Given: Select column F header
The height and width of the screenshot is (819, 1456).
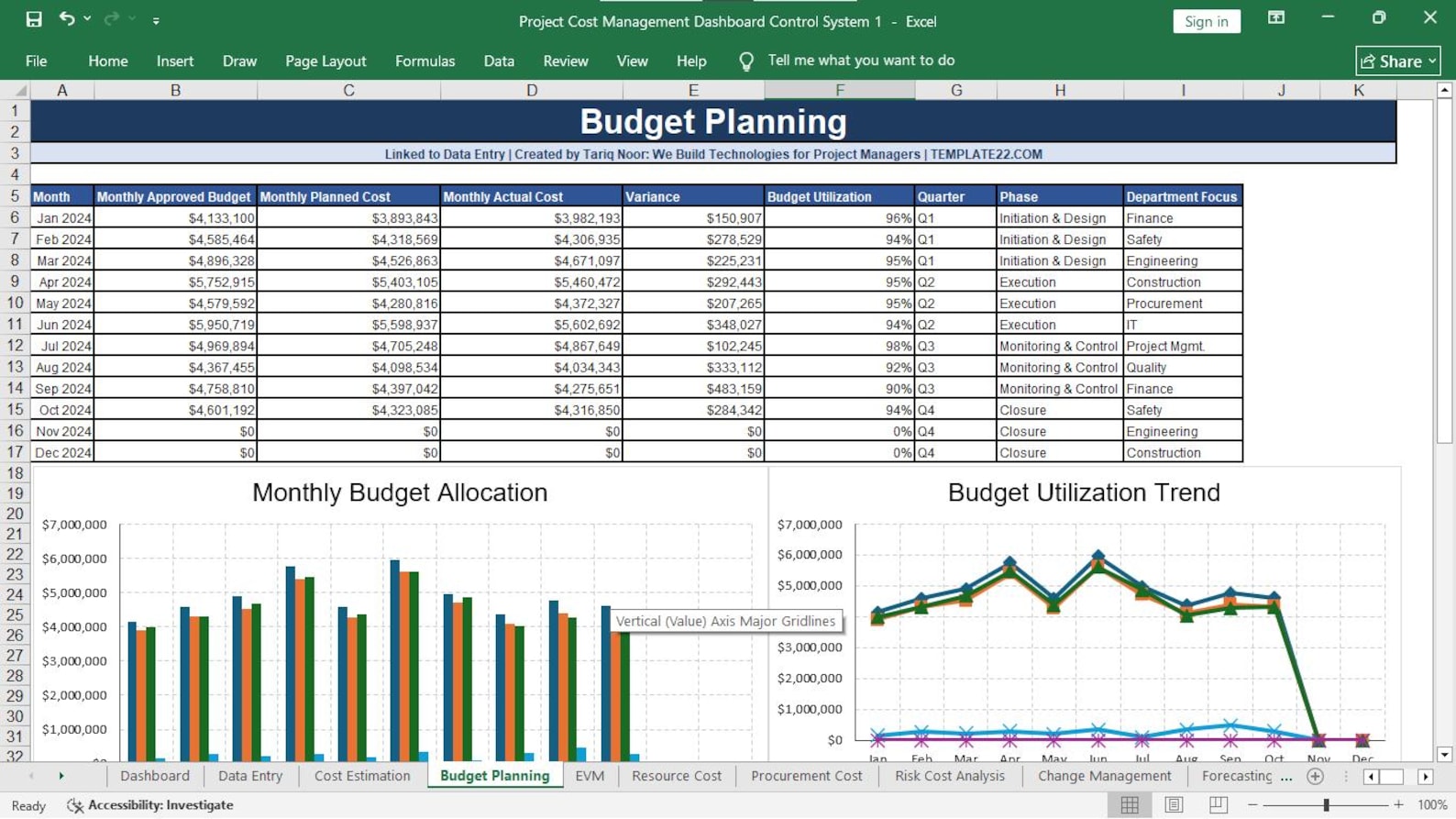Looking at the screenshot, I should pyautogui.click(x=839, y=90).
